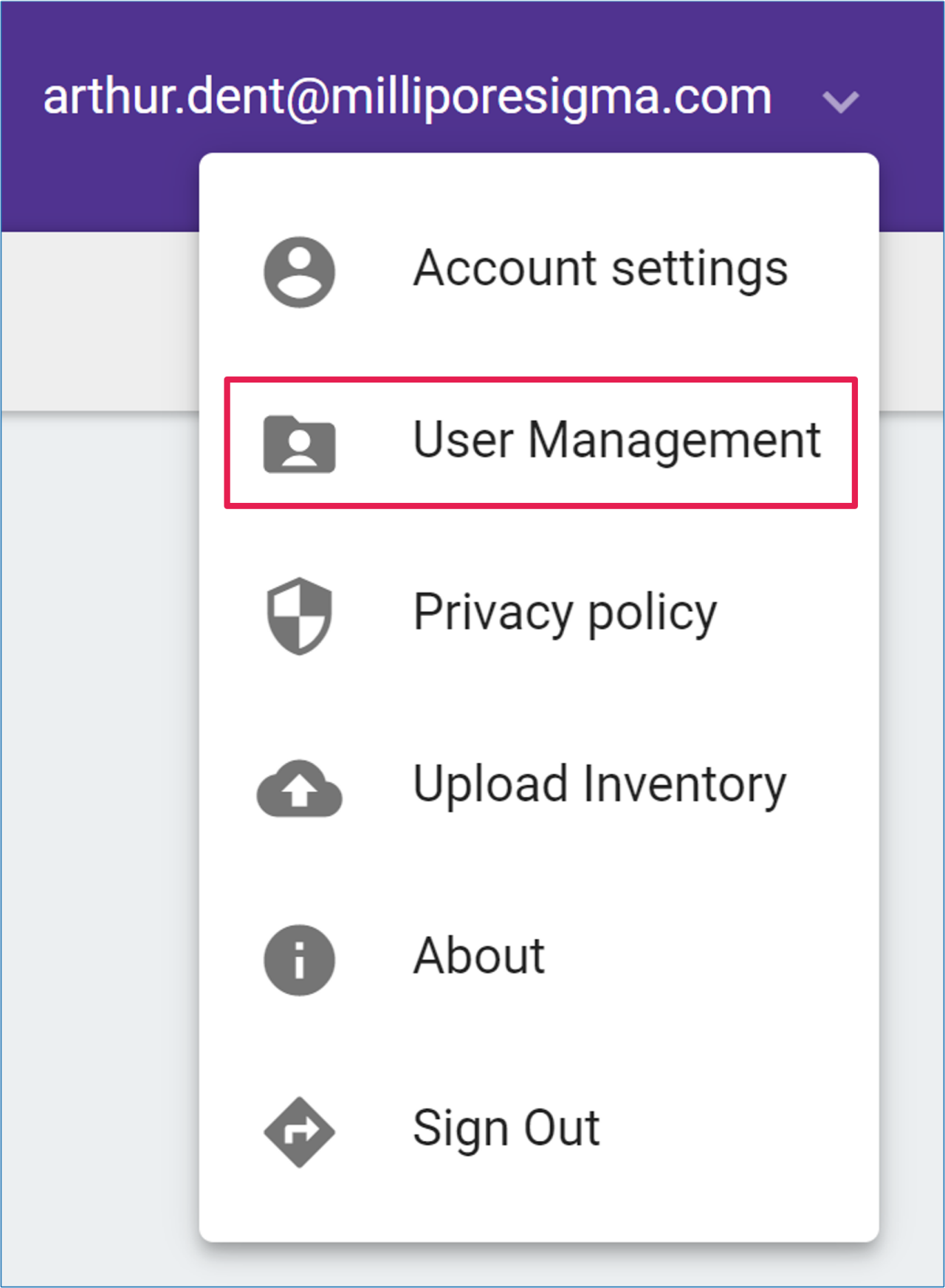Click the About info circle icon

pos(299,959)
